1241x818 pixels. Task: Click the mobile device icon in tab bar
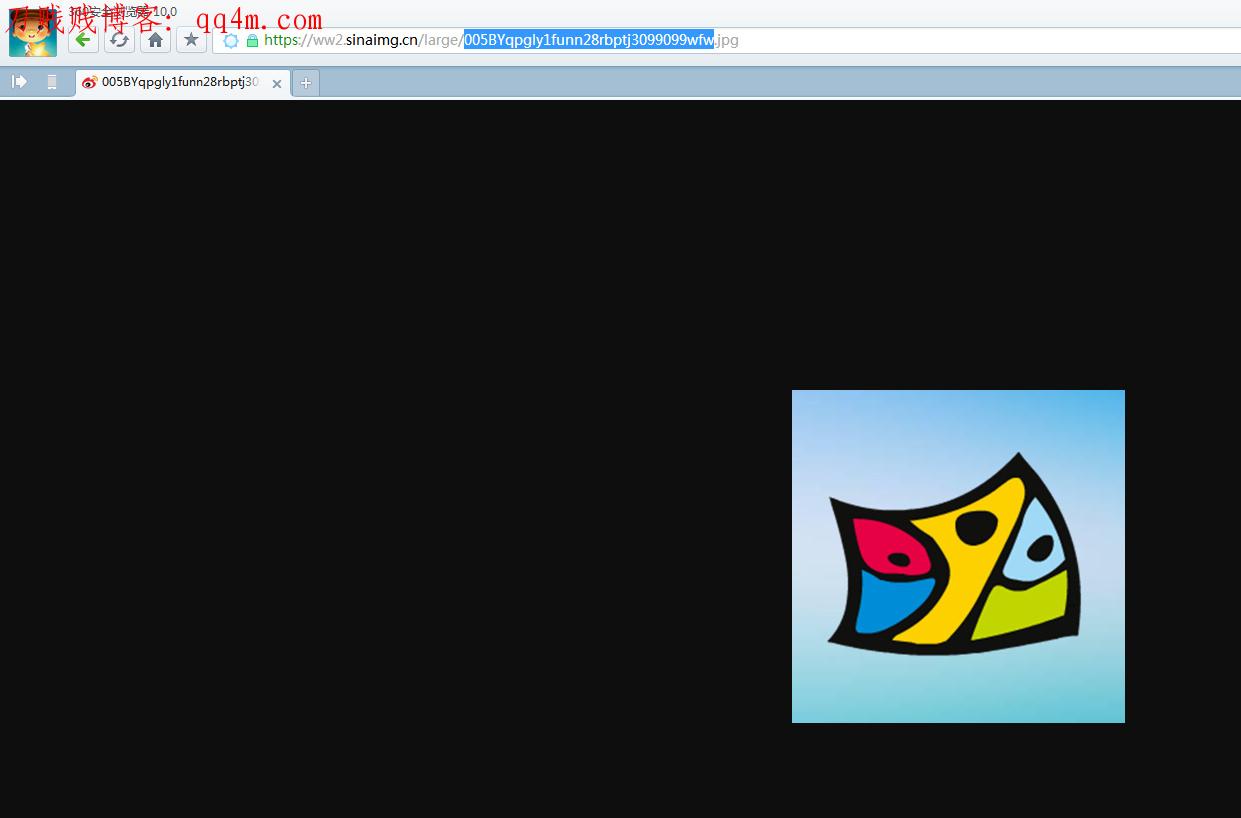coord(52,82)
